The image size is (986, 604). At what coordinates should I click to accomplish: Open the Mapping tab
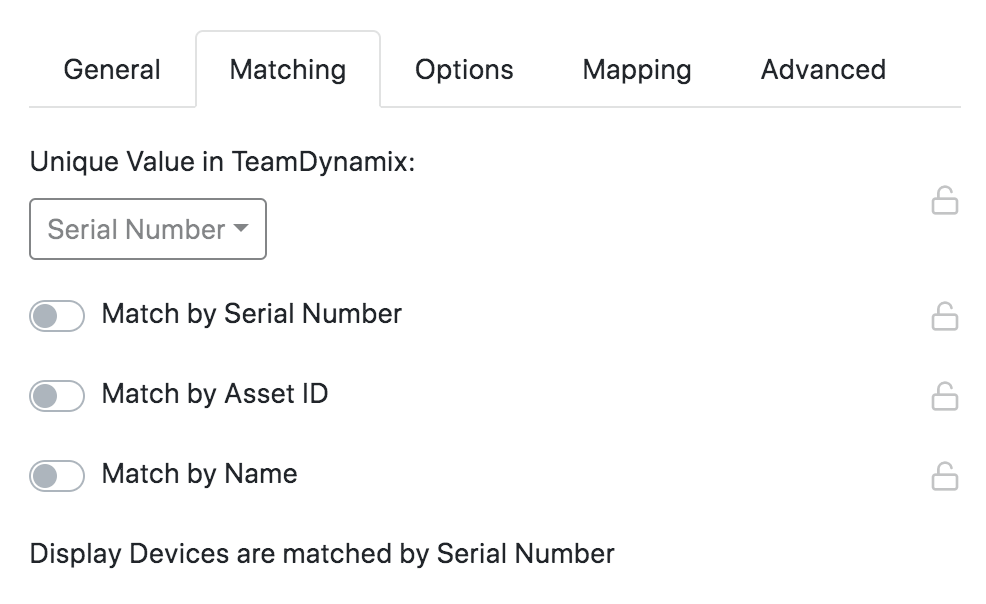(637, 69)
